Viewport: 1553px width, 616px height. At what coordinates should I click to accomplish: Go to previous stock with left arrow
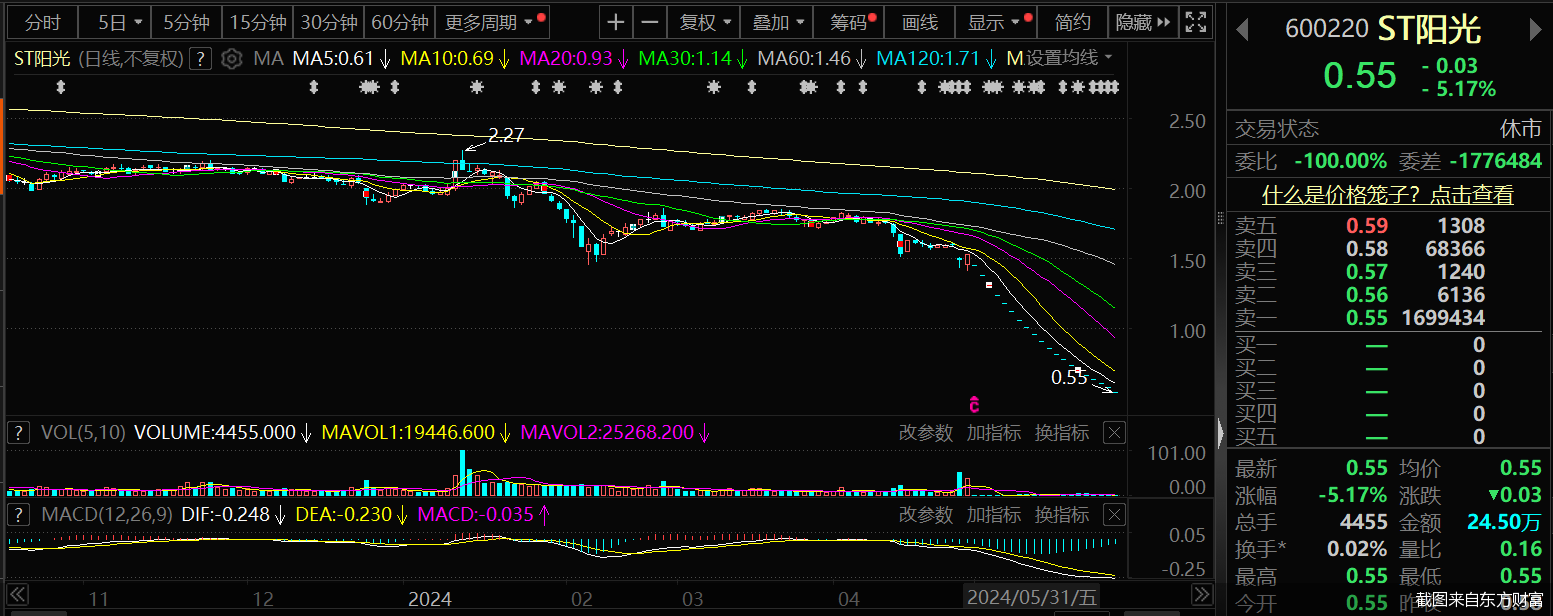(1242, 30)
